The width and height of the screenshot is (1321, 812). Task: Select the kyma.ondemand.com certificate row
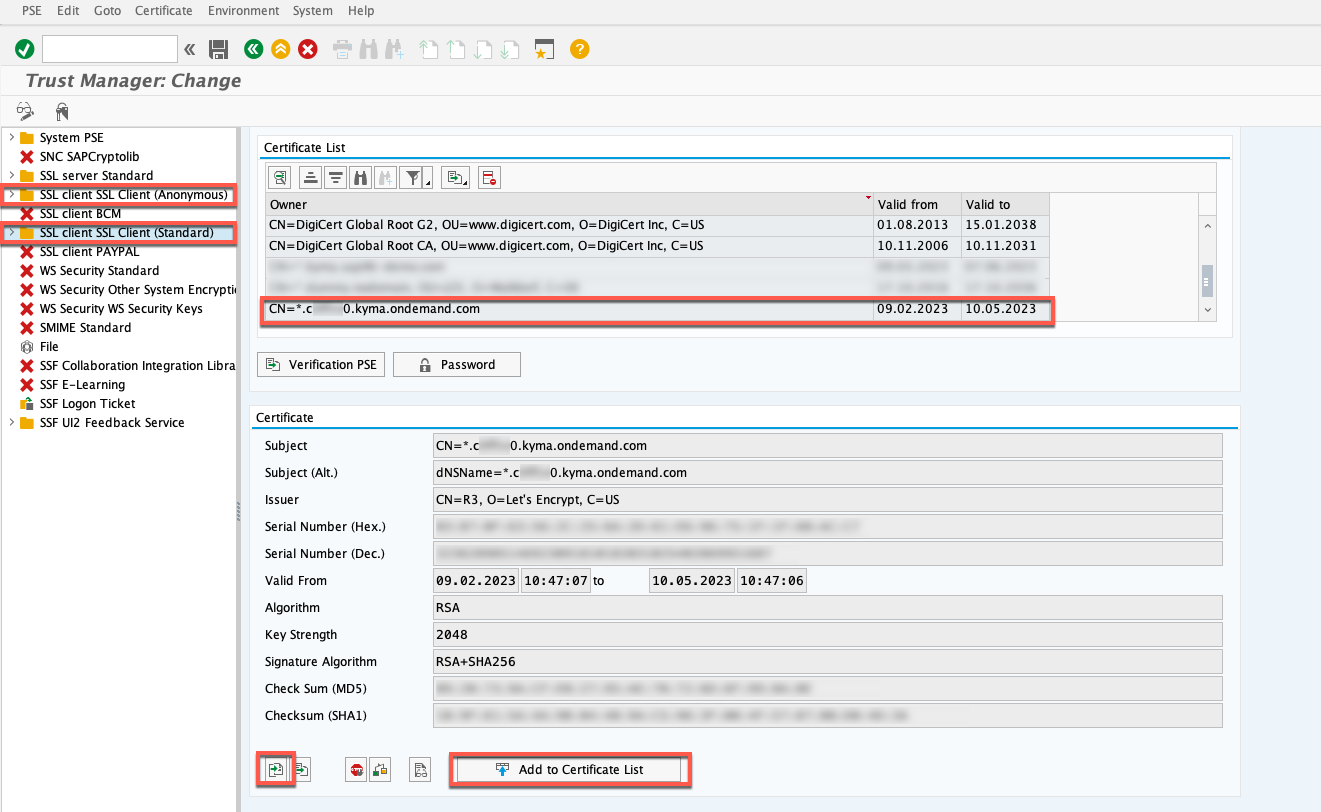[656, 309]
